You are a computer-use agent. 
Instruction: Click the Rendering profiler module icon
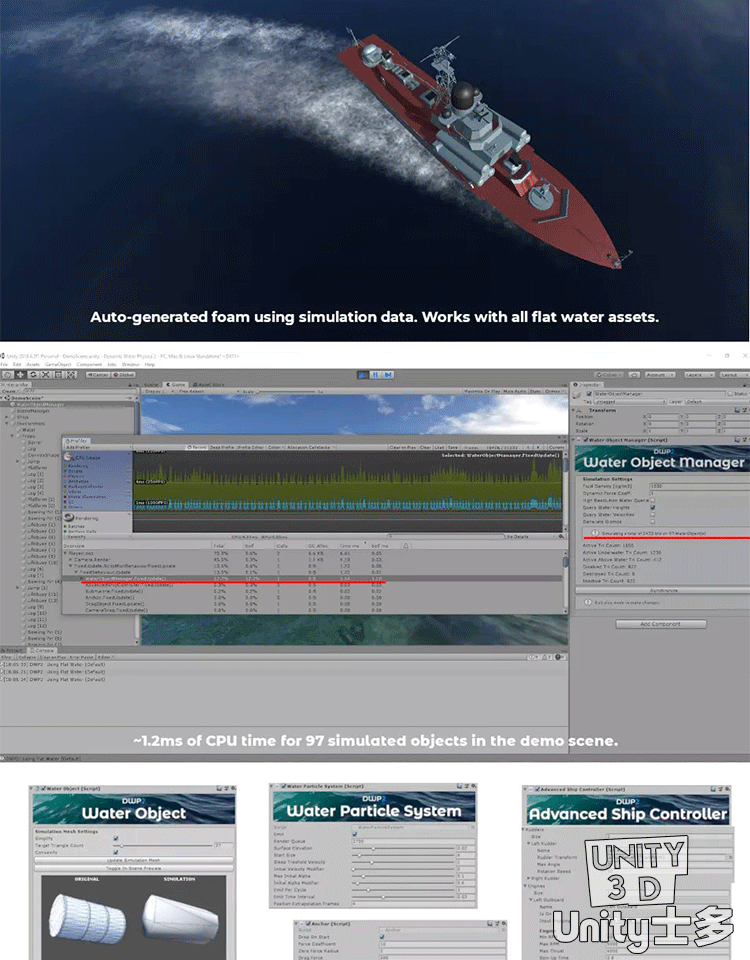tap(68, 518)
